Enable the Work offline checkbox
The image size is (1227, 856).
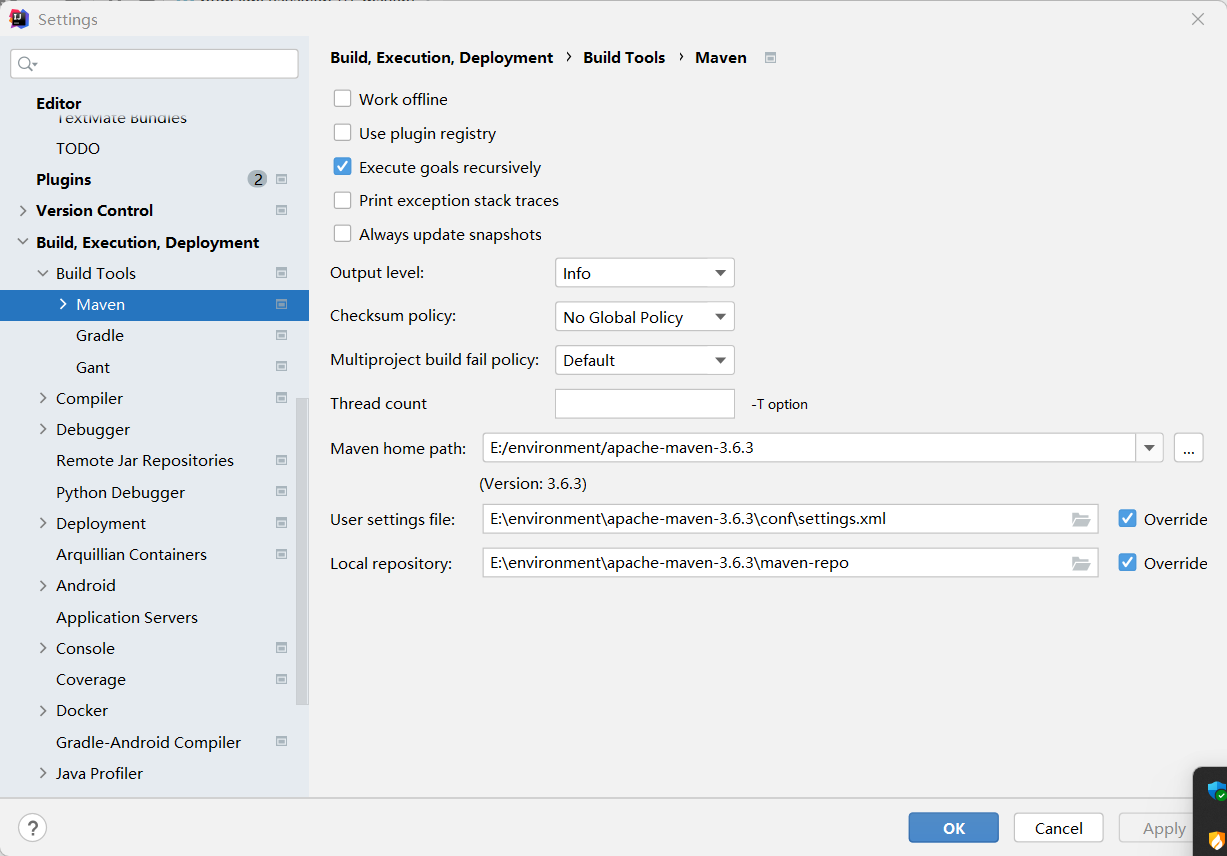(343, 99)
